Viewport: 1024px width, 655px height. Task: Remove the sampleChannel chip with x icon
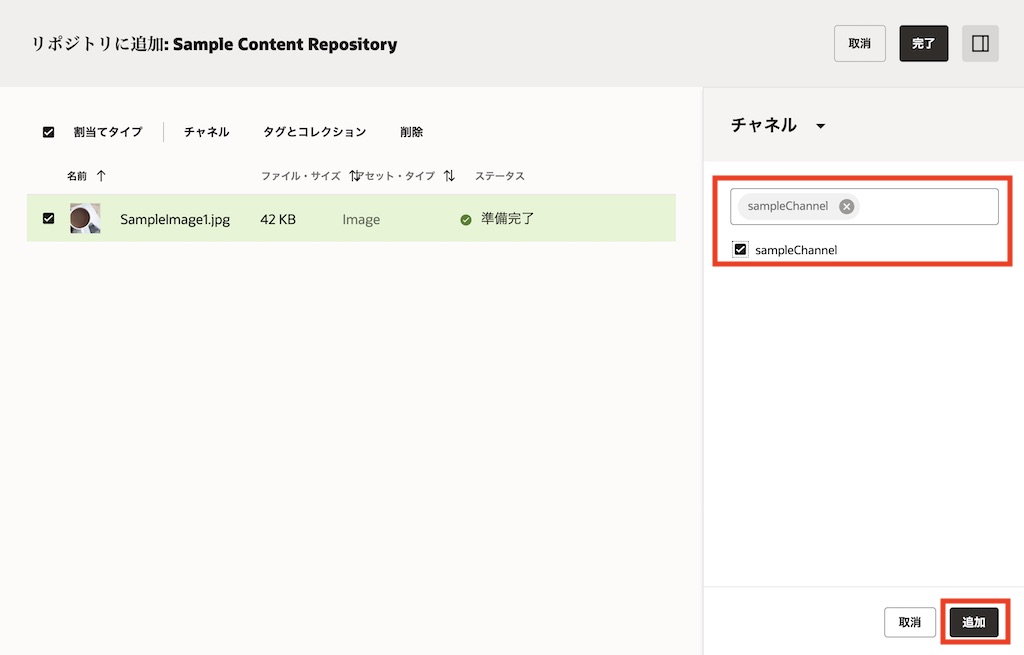pyautogui.click(x=847, y=207)
